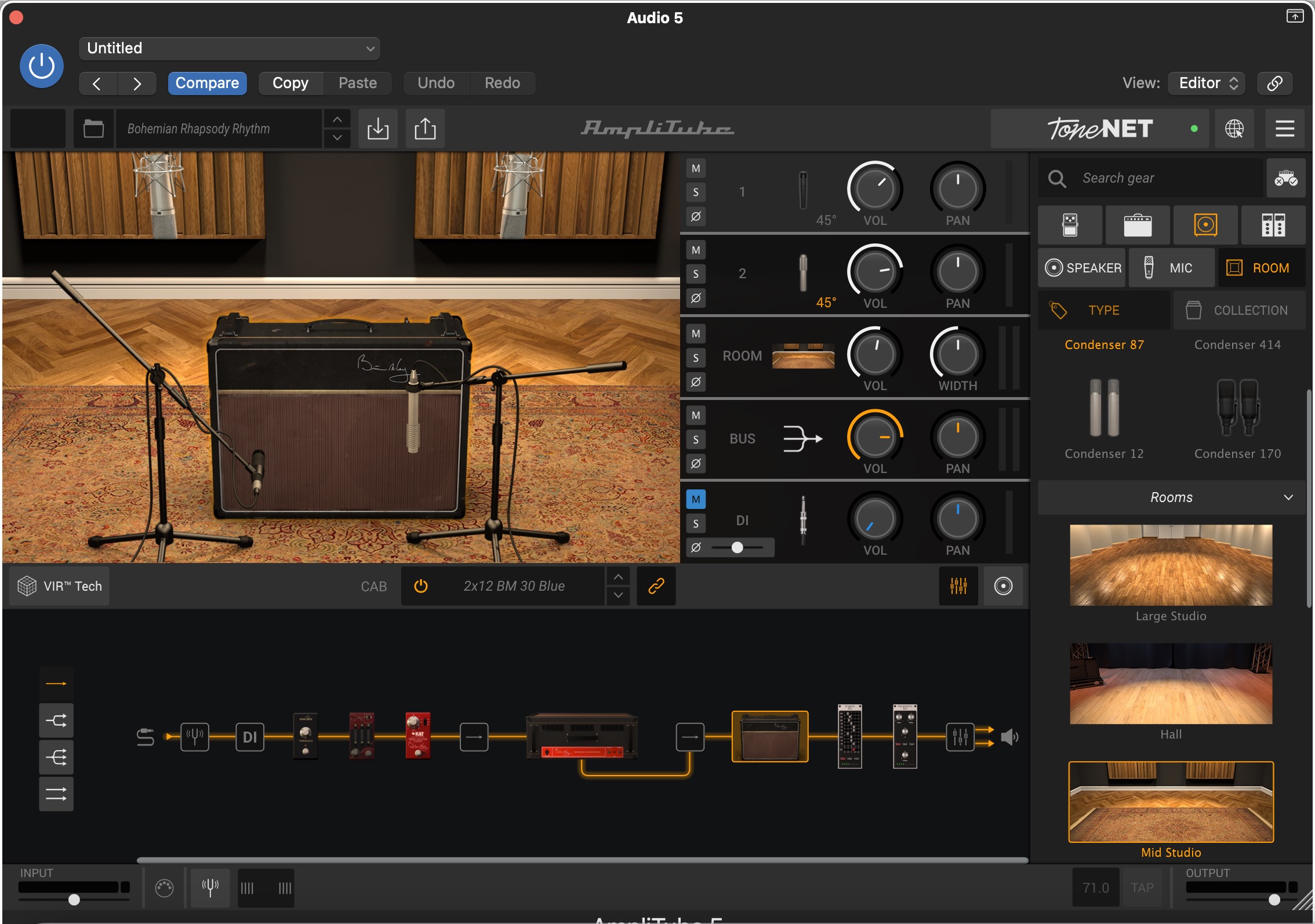Open the Untitled preset dropdown
This screenshot has height=924, width=1315.
point(229,48)
